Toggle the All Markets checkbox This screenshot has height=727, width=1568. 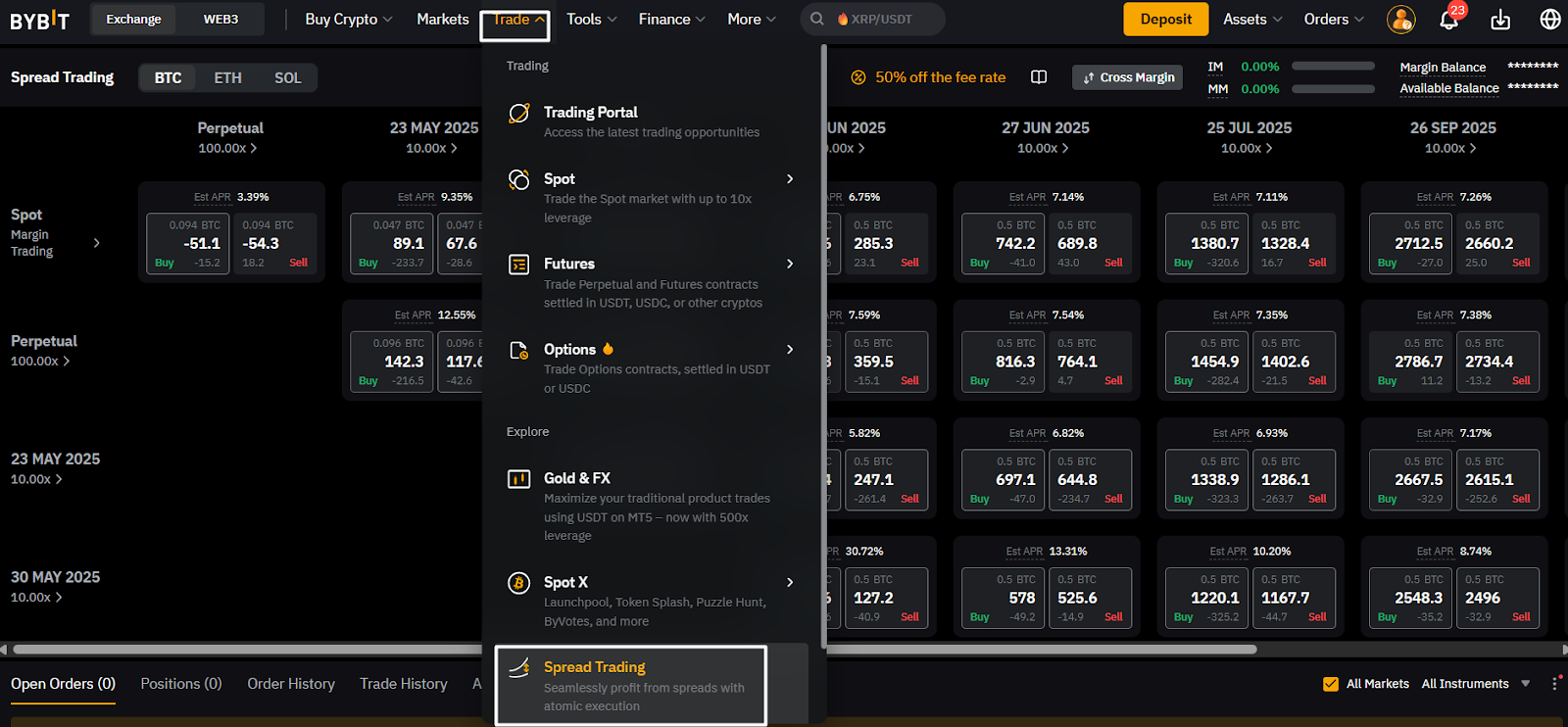click(1331, 684)
